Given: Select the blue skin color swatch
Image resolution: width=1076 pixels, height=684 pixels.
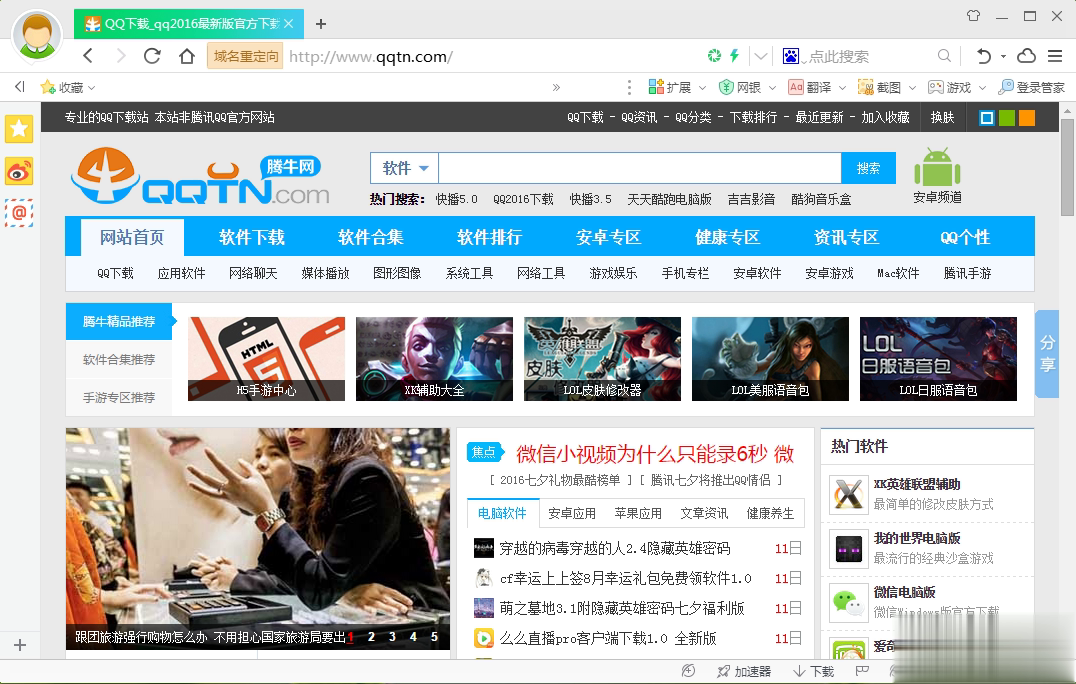Looking at the screenshot, I should pos(987,118).
